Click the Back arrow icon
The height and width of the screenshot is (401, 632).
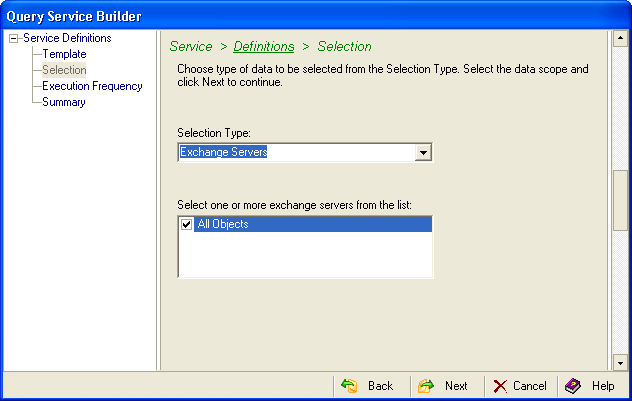(349, 386)
